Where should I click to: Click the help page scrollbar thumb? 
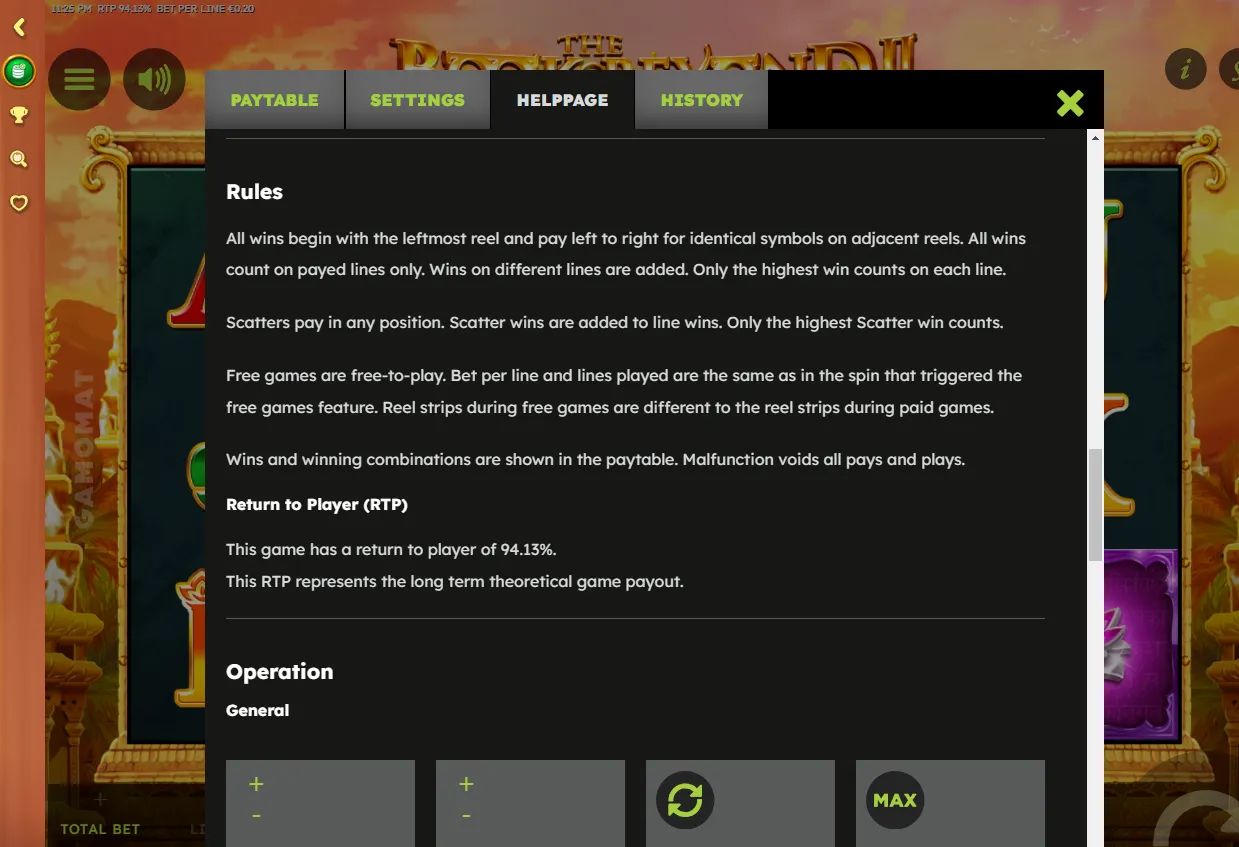click(1095, 504)
